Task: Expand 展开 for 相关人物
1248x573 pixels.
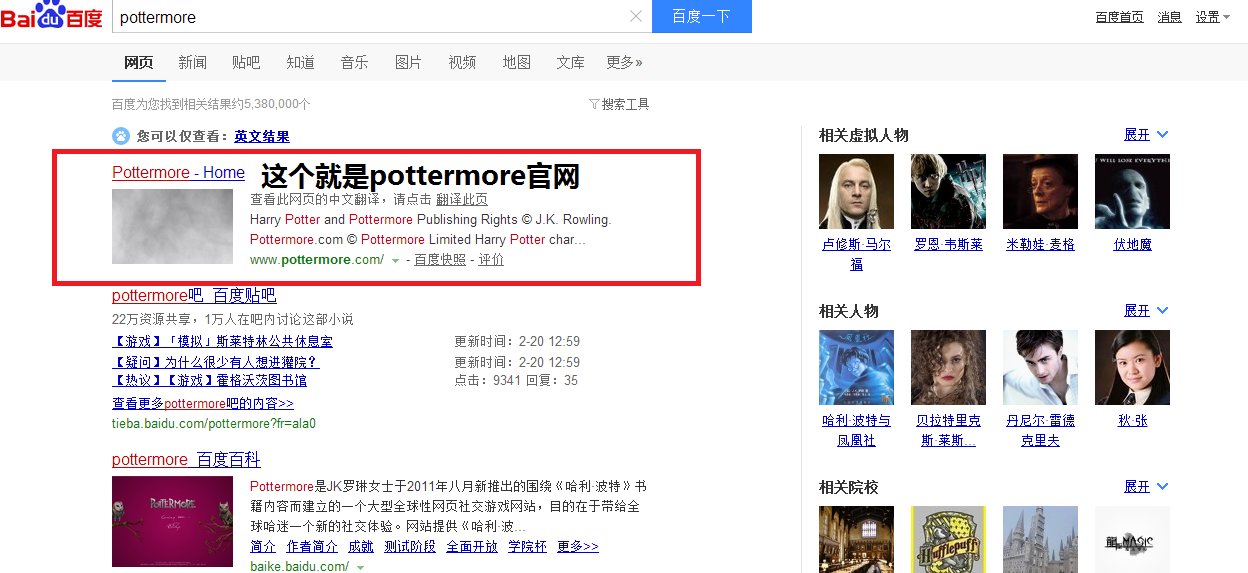Action: tap(1146, 311)
